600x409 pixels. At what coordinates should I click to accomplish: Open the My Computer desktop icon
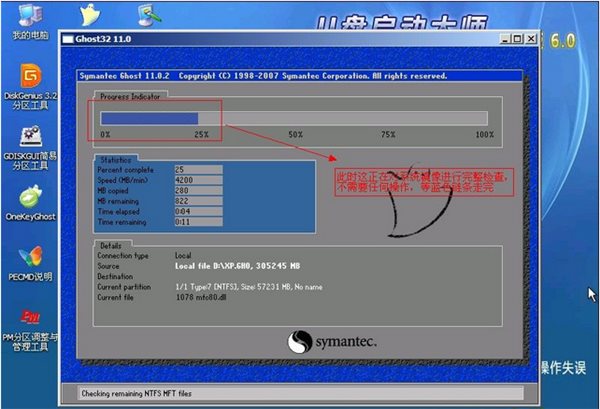(31, 21)
